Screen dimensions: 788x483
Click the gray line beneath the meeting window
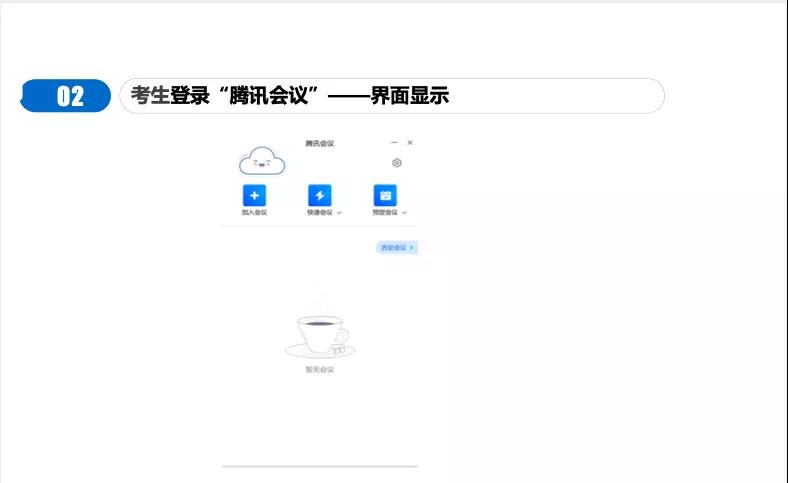tap(319, 466)
